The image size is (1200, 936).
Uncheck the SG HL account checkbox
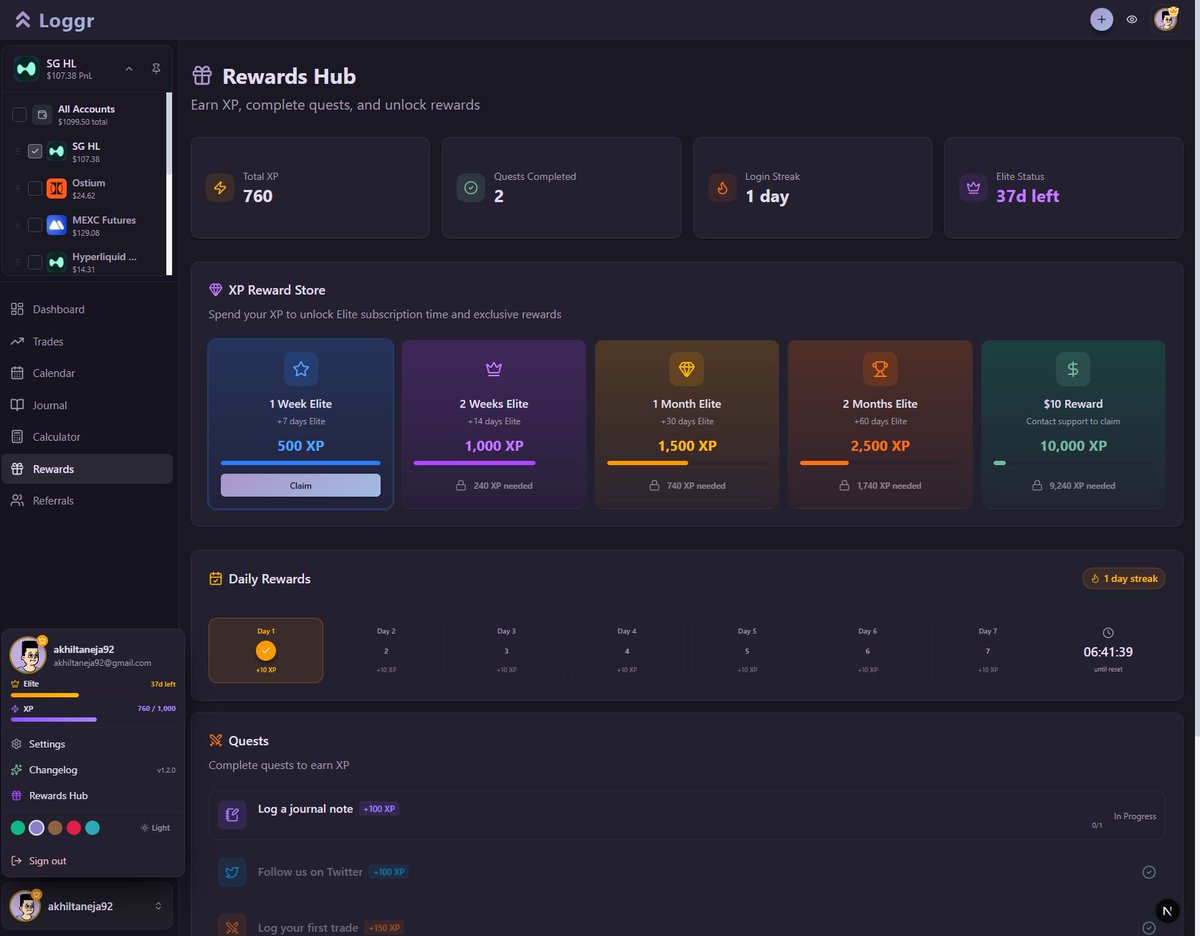(35, 151)
